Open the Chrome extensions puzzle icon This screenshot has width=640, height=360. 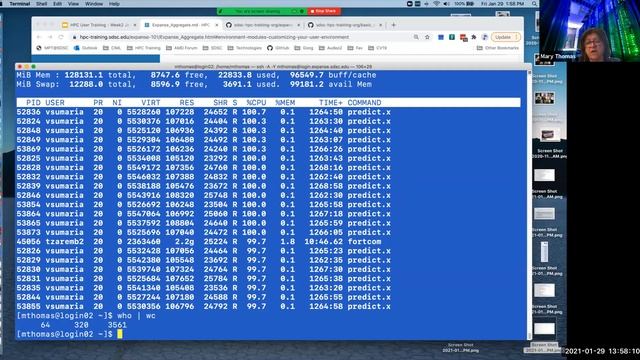[474, 37]
